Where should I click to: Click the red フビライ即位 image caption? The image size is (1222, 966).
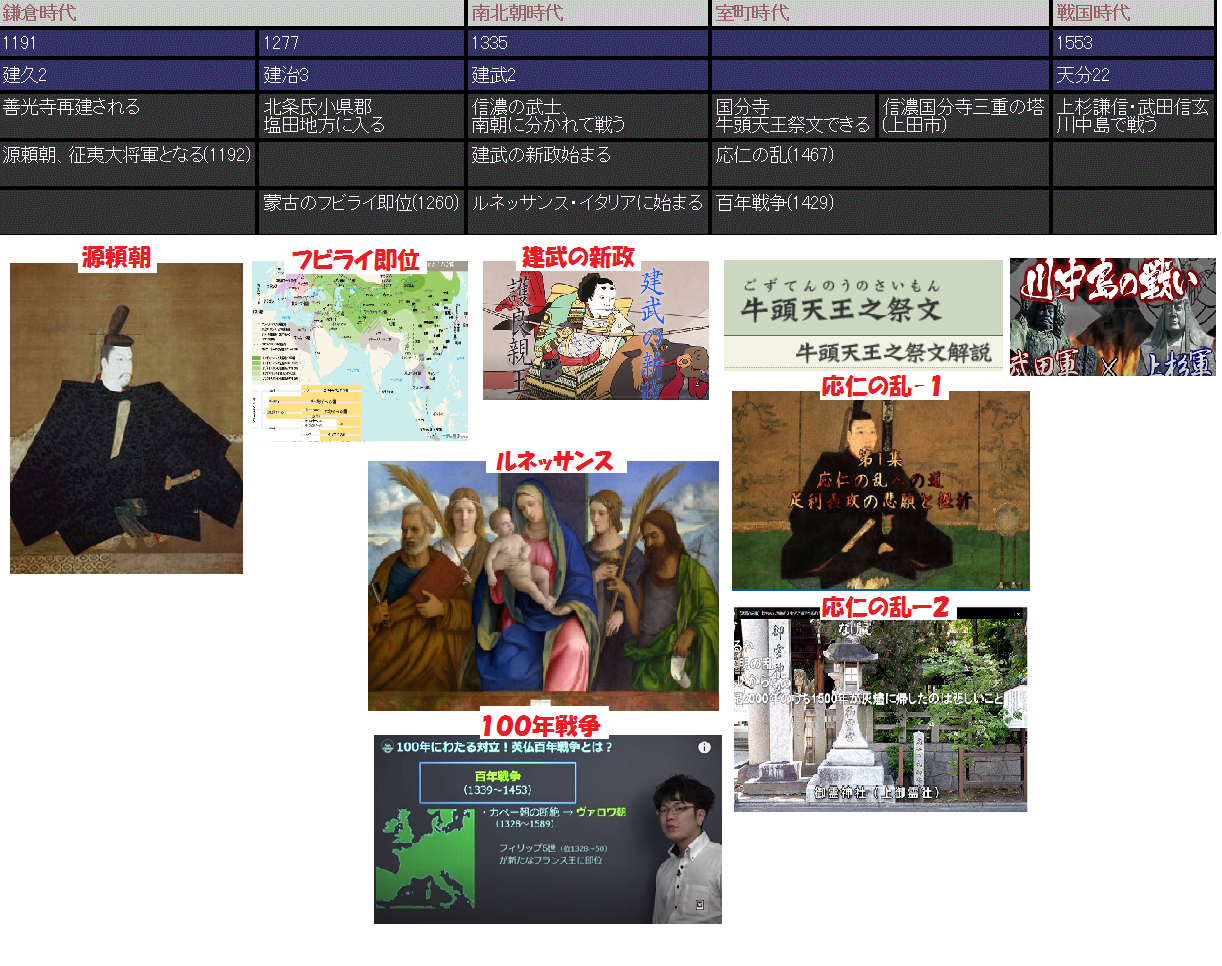[355, 260]
